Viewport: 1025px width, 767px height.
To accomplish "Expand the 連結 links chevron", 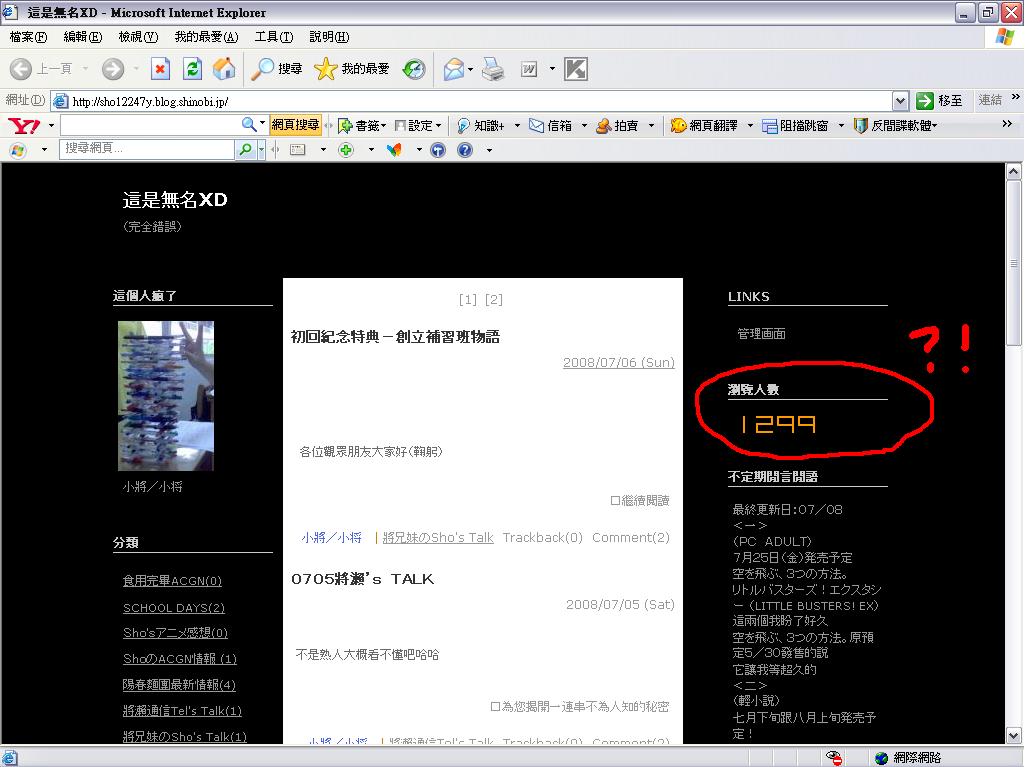I will (1015, 97).
